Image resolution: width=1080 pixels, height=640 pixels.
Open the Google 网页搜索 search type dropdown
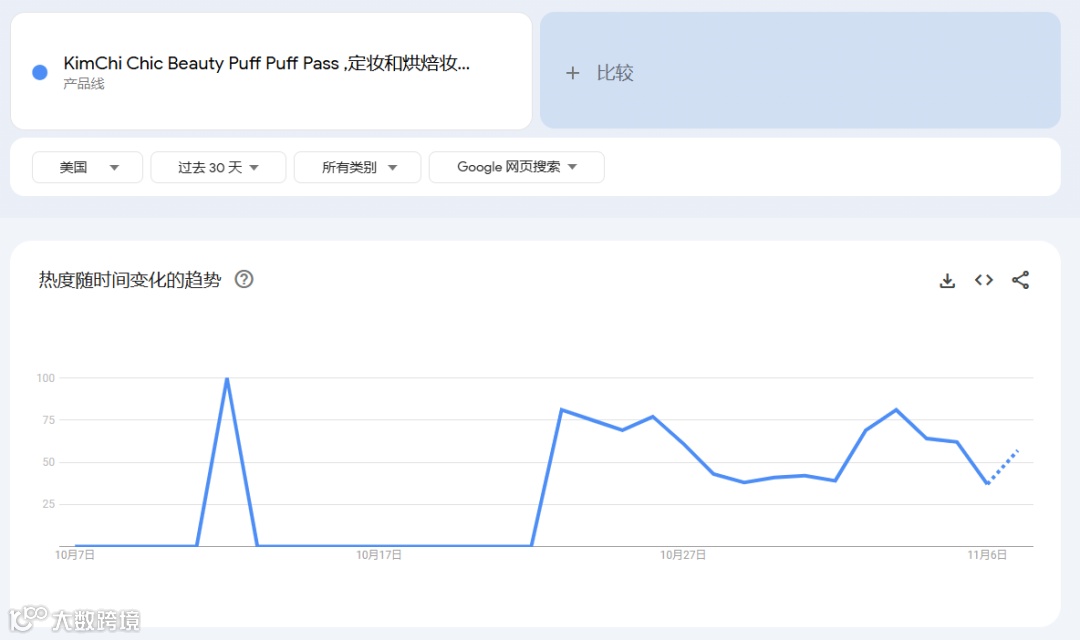[517, 167]
